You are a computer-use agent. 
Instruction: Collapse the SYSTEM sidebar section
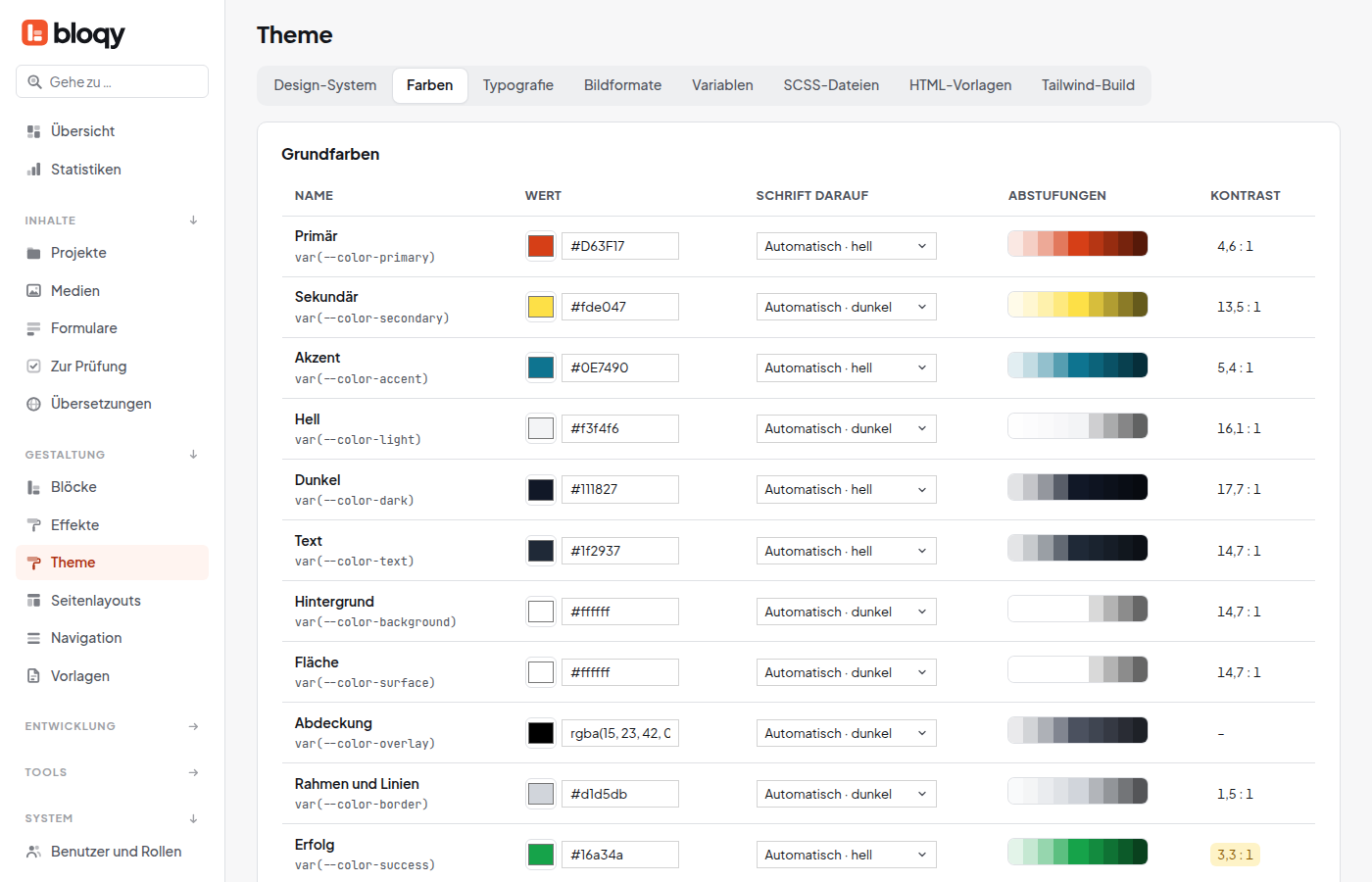(x=193, y=818)
